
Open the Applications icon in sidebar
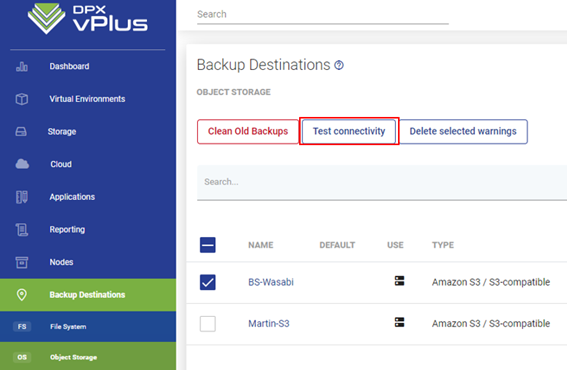[22, 197]
